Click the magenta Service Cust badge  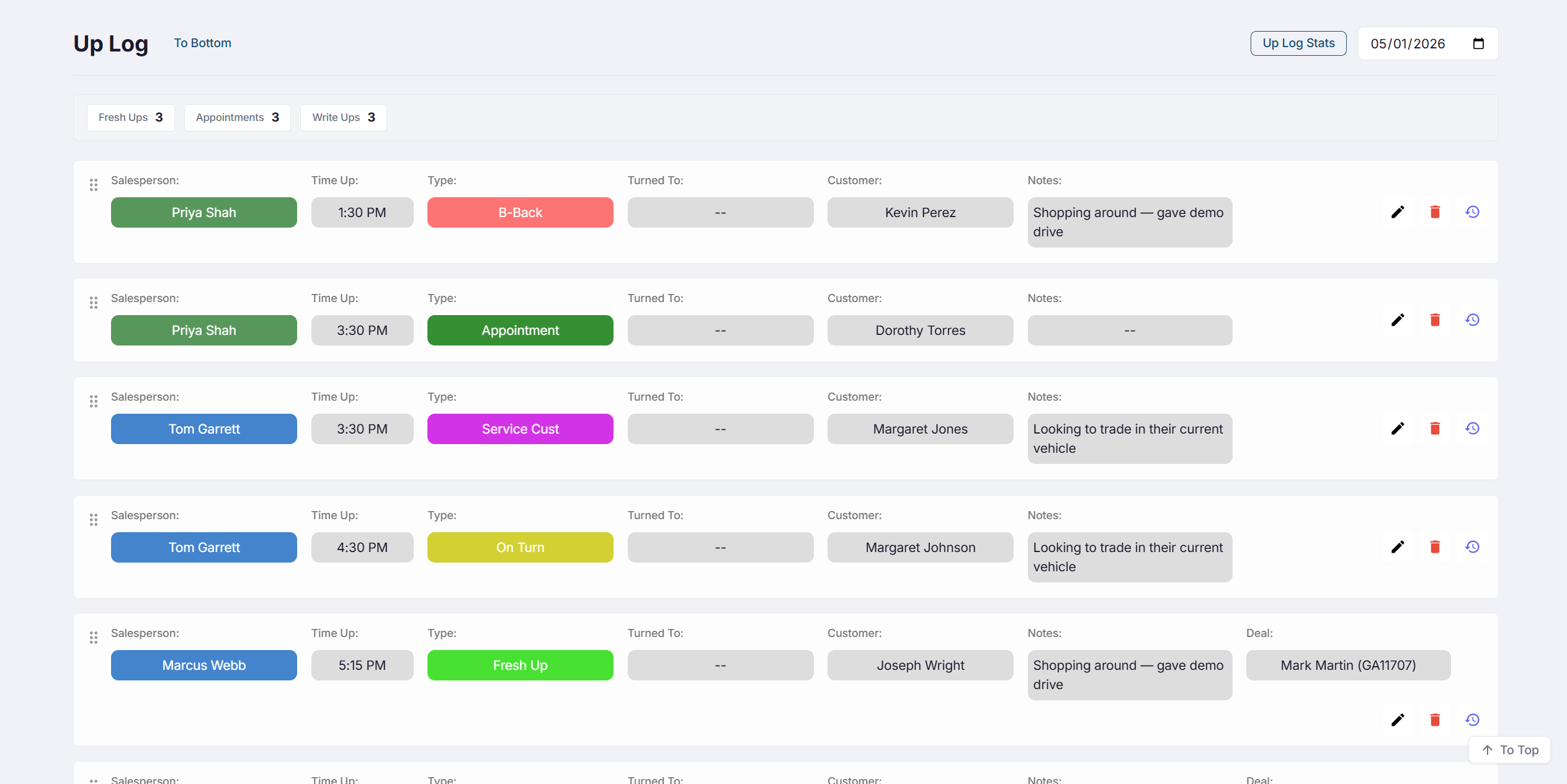[x=520, y=429]
